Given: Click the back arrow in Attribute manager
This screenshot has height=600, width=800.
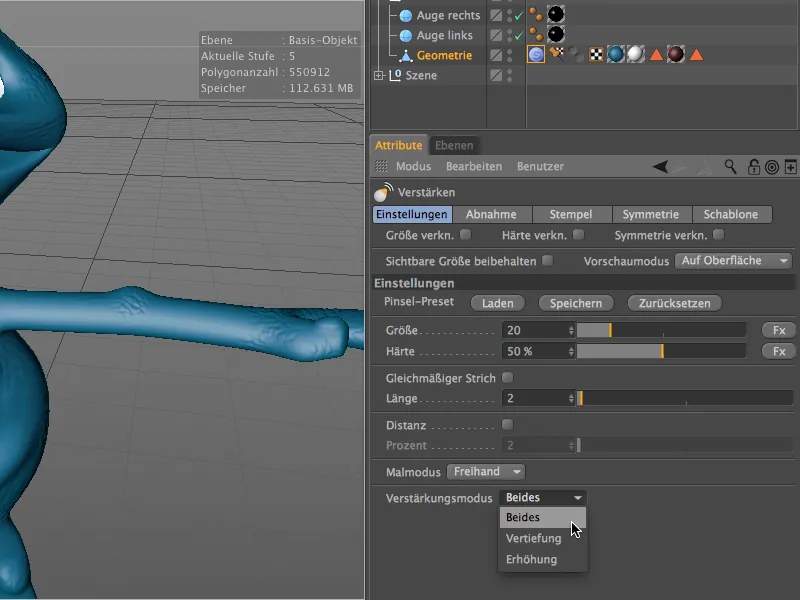Looking at the screenshot, I should 660,166.
